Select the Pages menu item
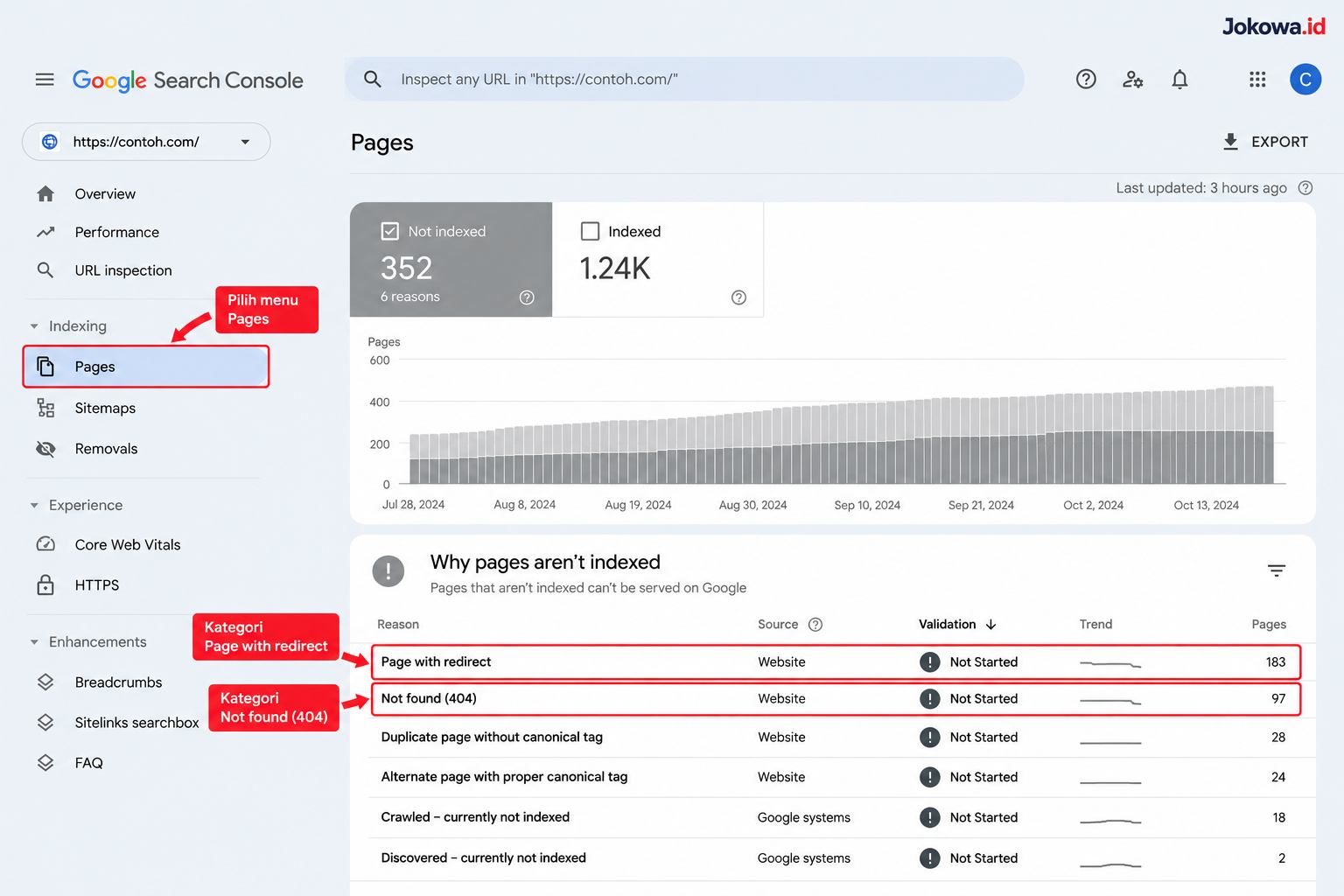 pos(145,367)
